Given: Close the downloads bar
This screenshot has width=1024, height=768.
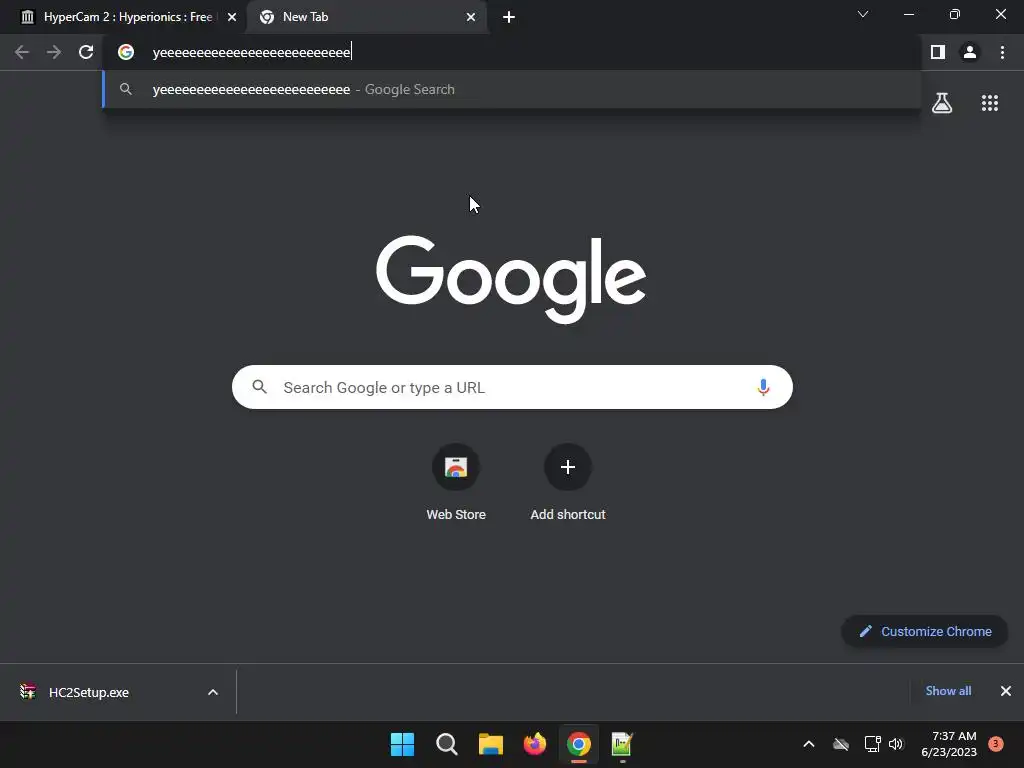Looking at the screenshot, I should [x=1006, y=691].
